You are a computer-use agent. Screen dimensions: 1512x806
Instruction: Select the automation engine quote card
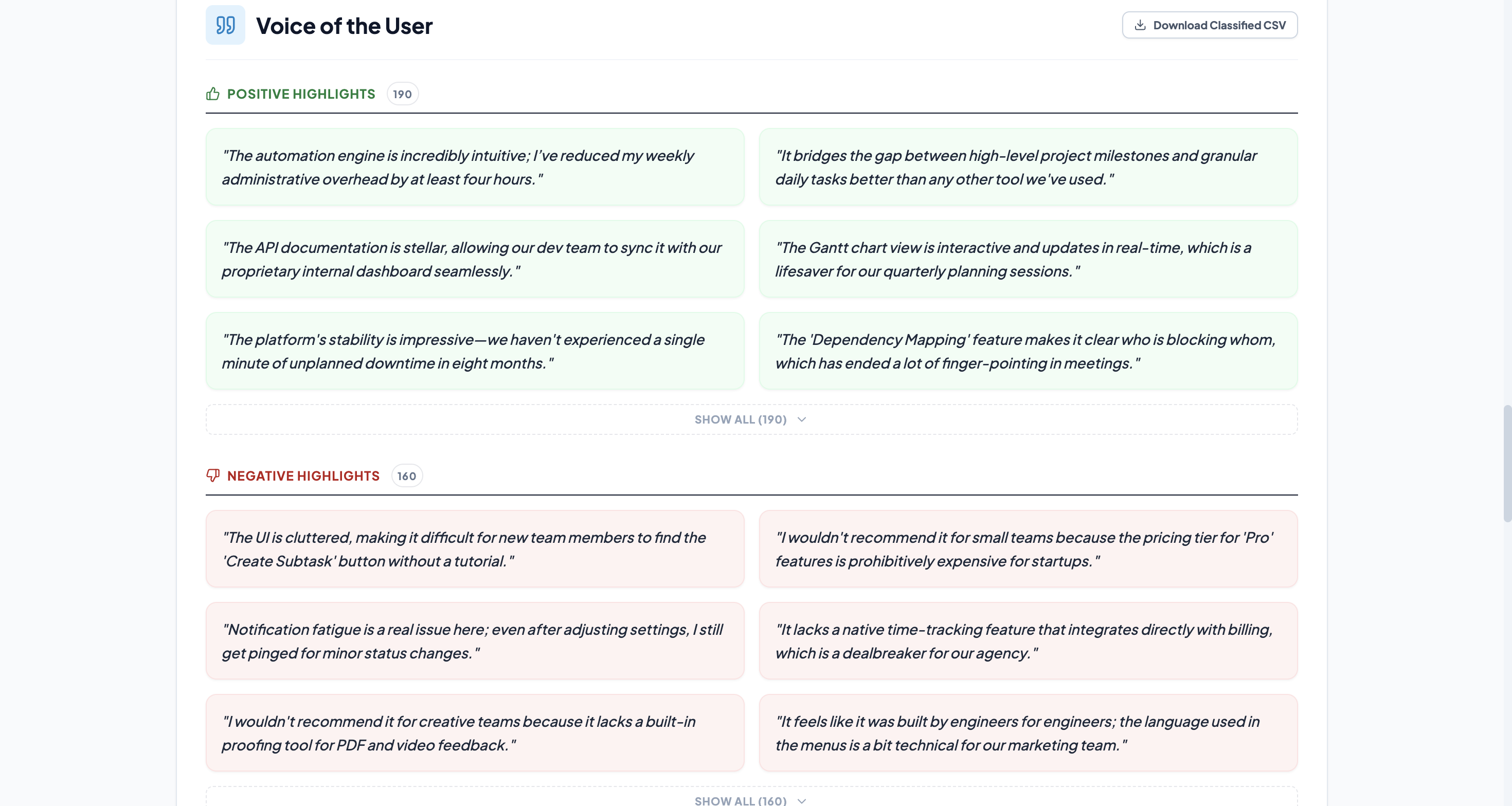coord(474,167)
